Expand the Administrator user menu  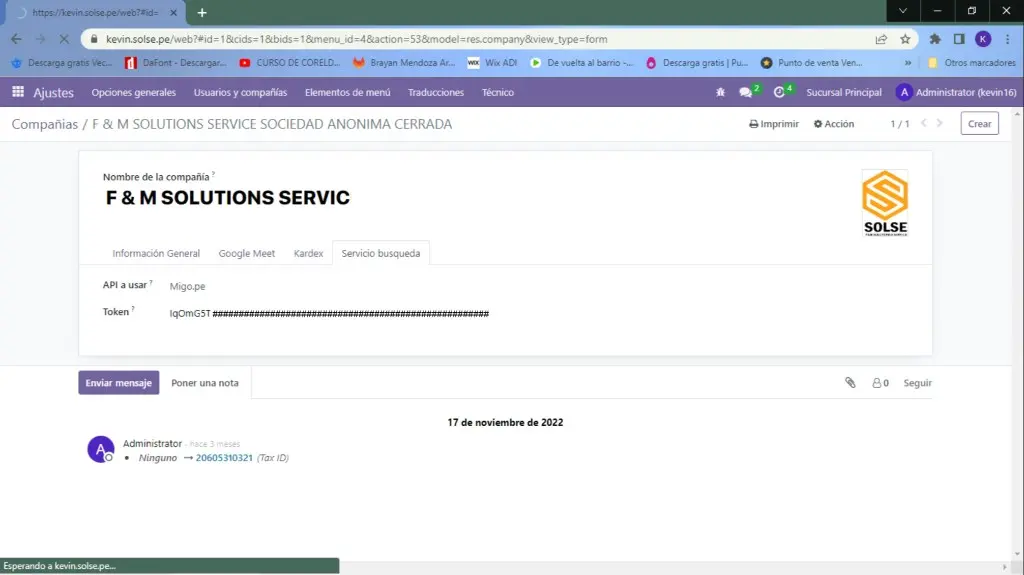956,92
